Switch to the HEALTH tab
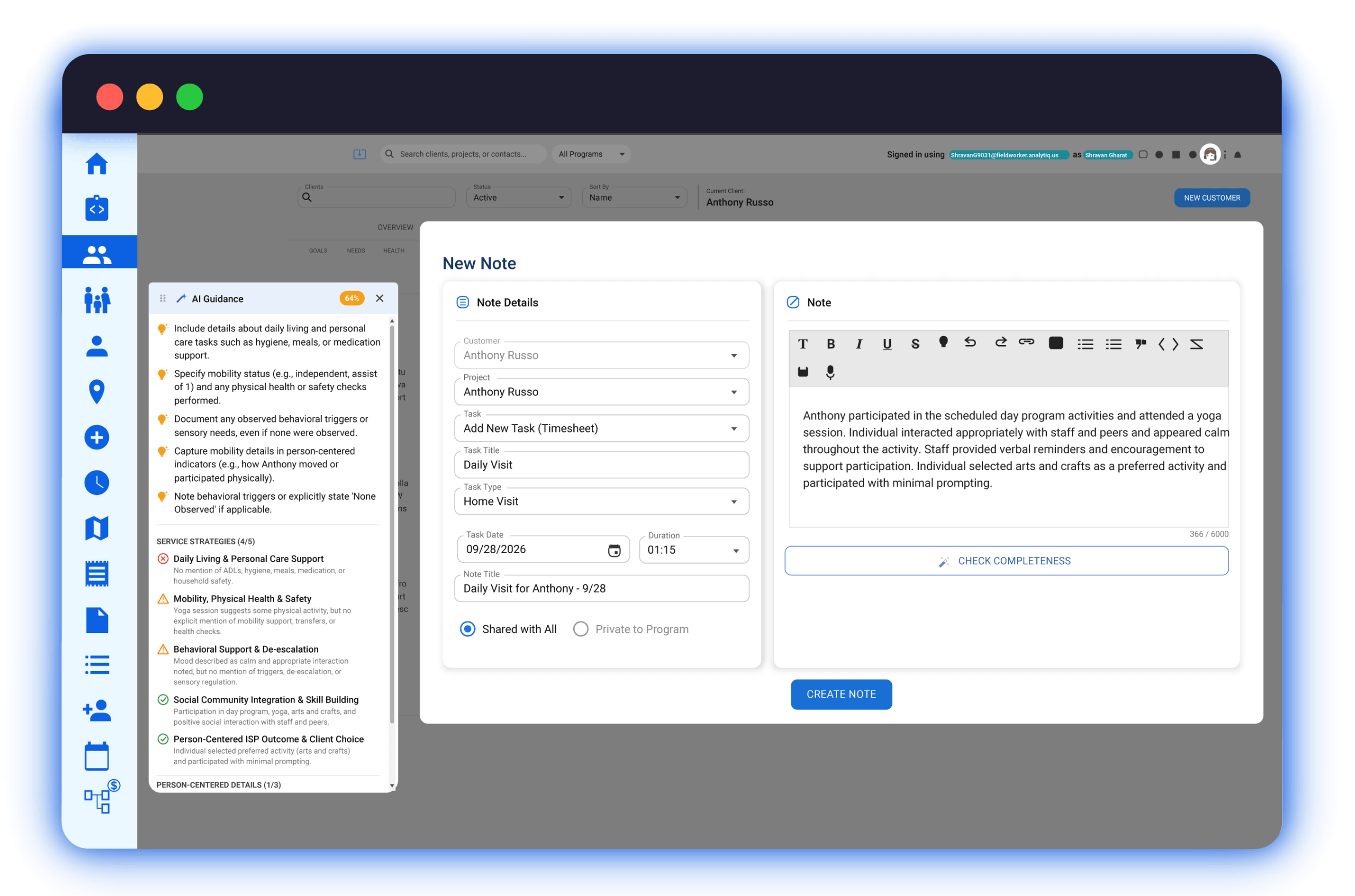This screenshot has height=896, width=1355. [x=394, y=251]
